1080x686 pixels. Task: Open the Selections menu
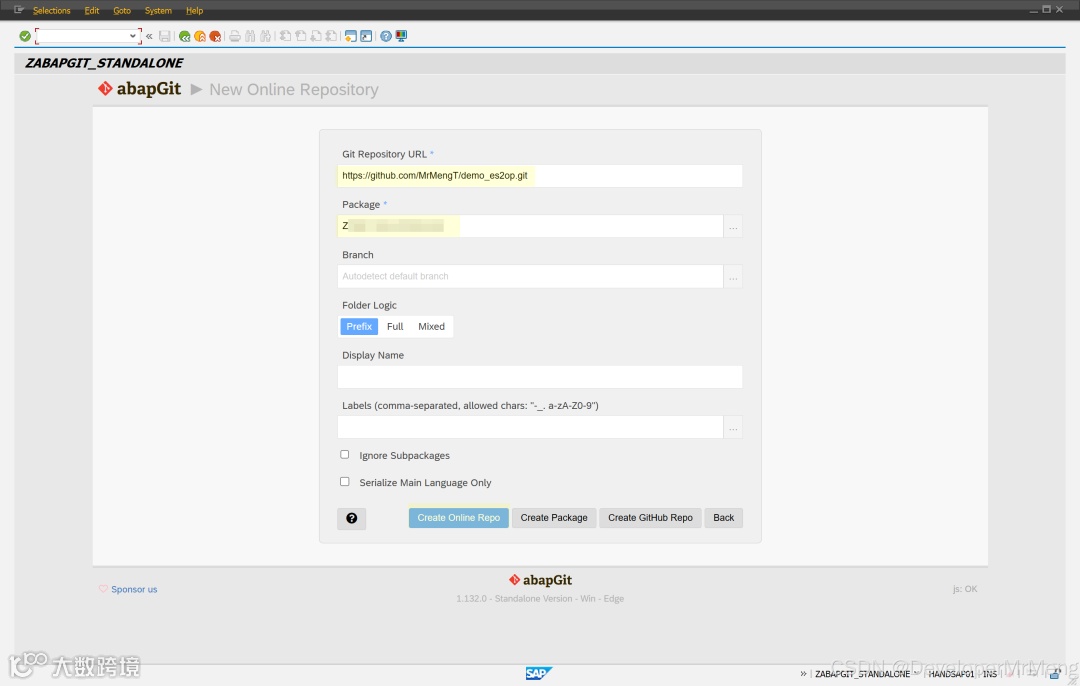[52, 10]
